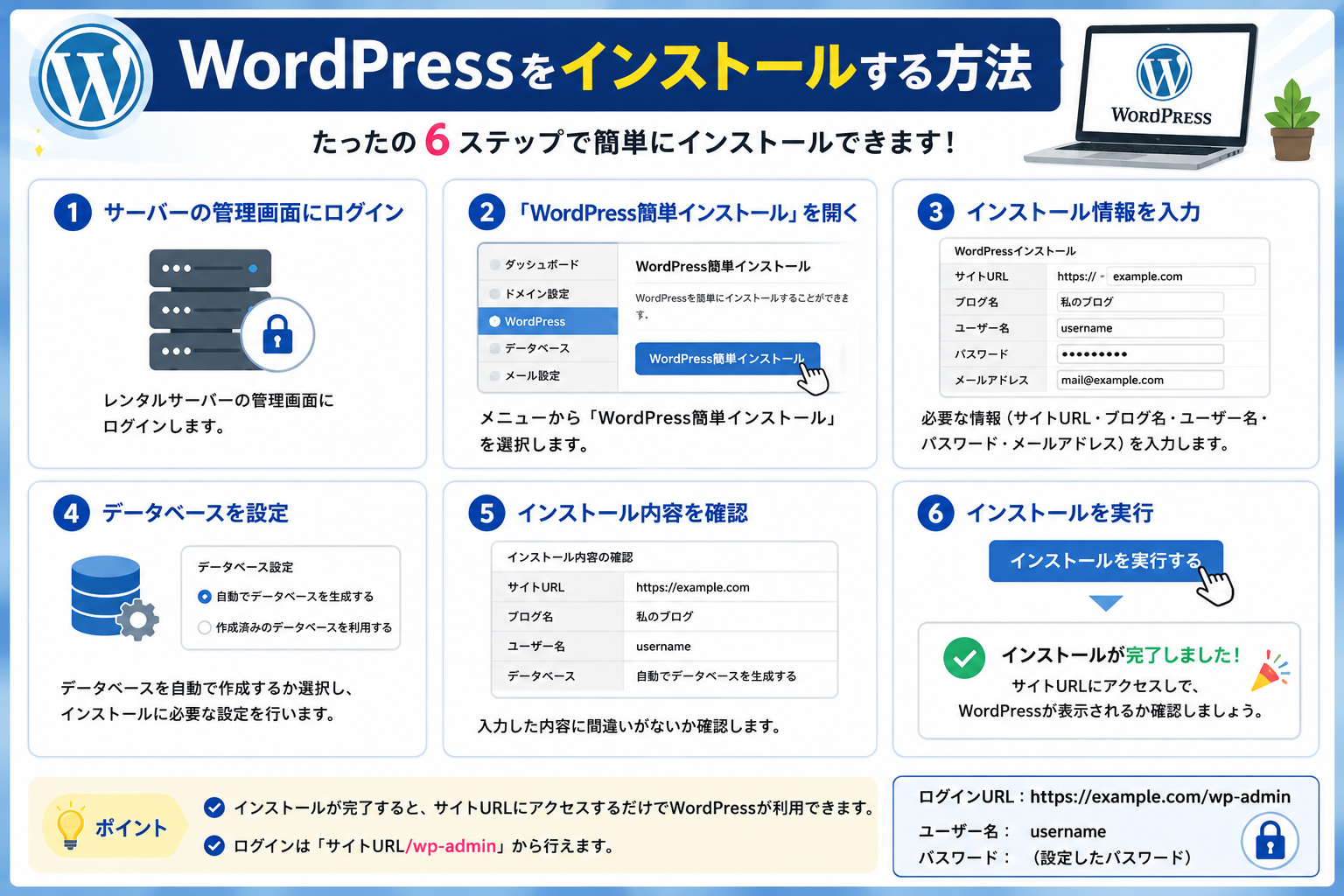Click the gear icon on the database
Image resolution: width=1344 pixels, height=896 pixels.
point(137,620)
